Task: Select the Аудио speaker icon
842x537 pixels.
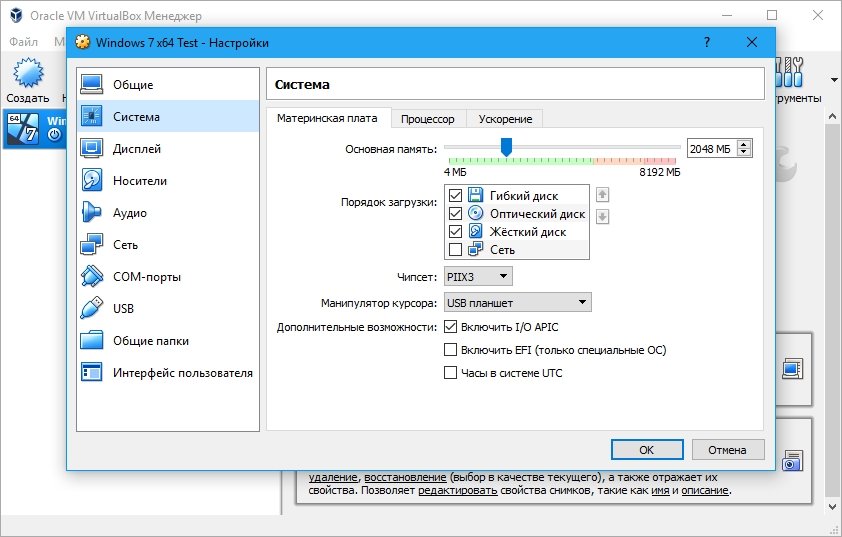Action: (92, 213)
